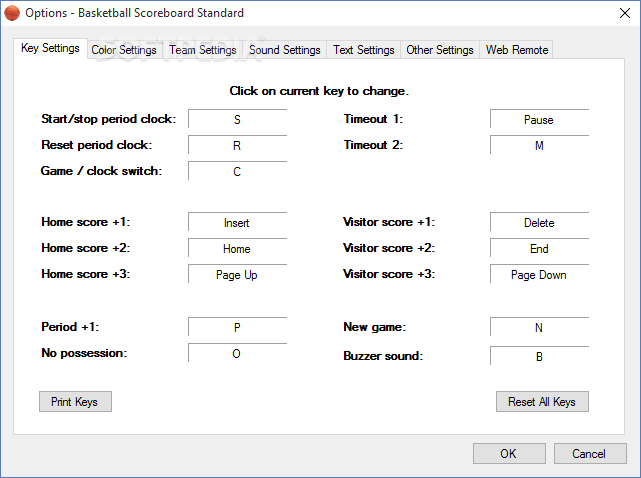Click the Print Keys button

(75, 402)
